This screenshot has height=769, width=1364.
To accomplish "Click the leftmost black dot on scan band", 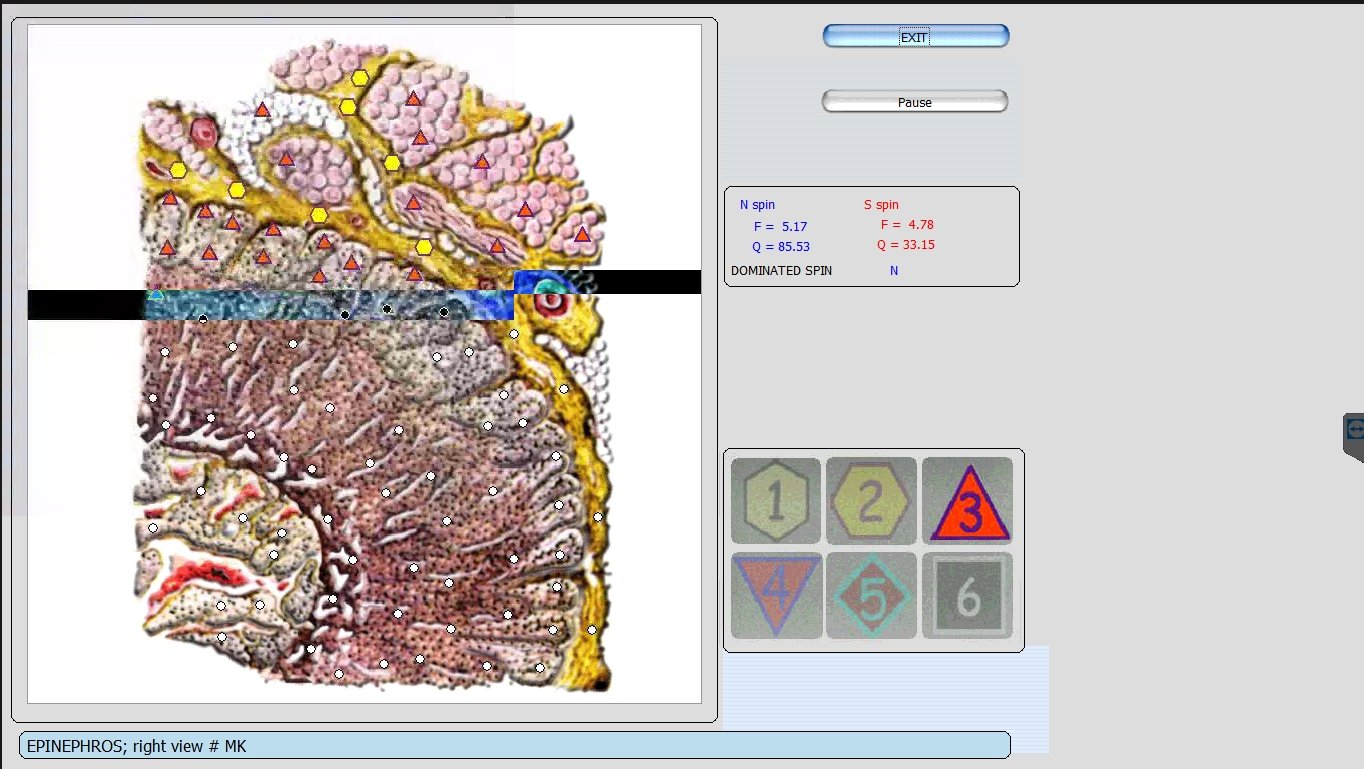I will [203, 319].
